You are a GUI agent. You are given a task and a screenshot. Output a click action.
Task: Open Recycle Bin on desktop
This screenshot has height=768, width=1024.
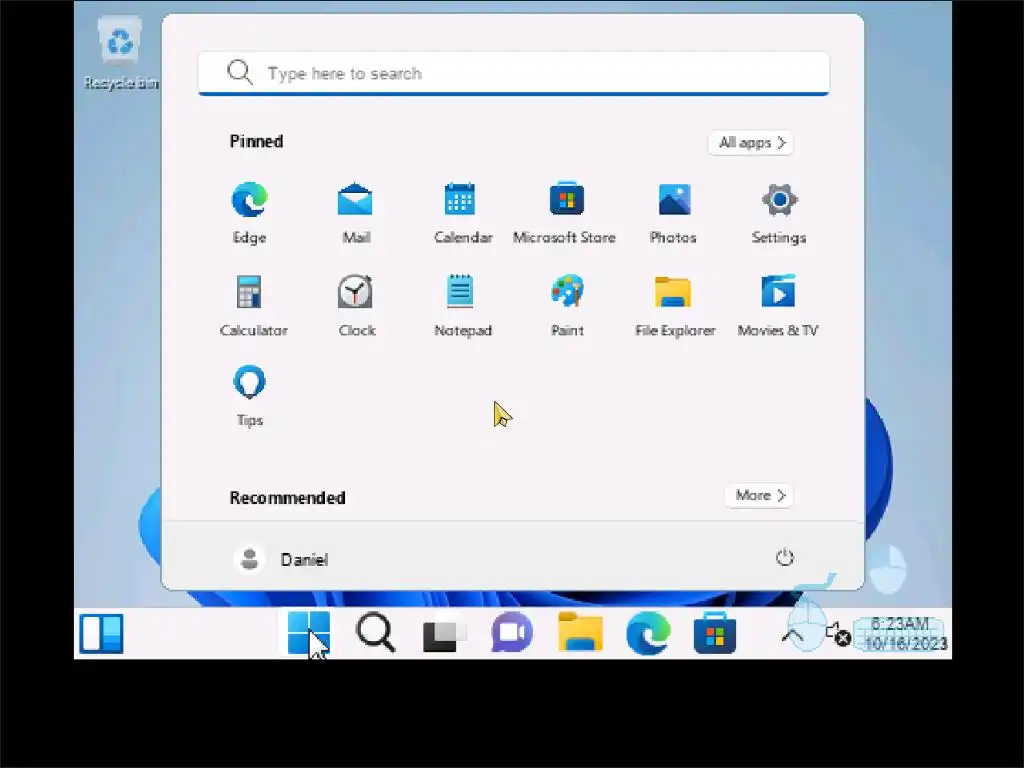(121, 54)
